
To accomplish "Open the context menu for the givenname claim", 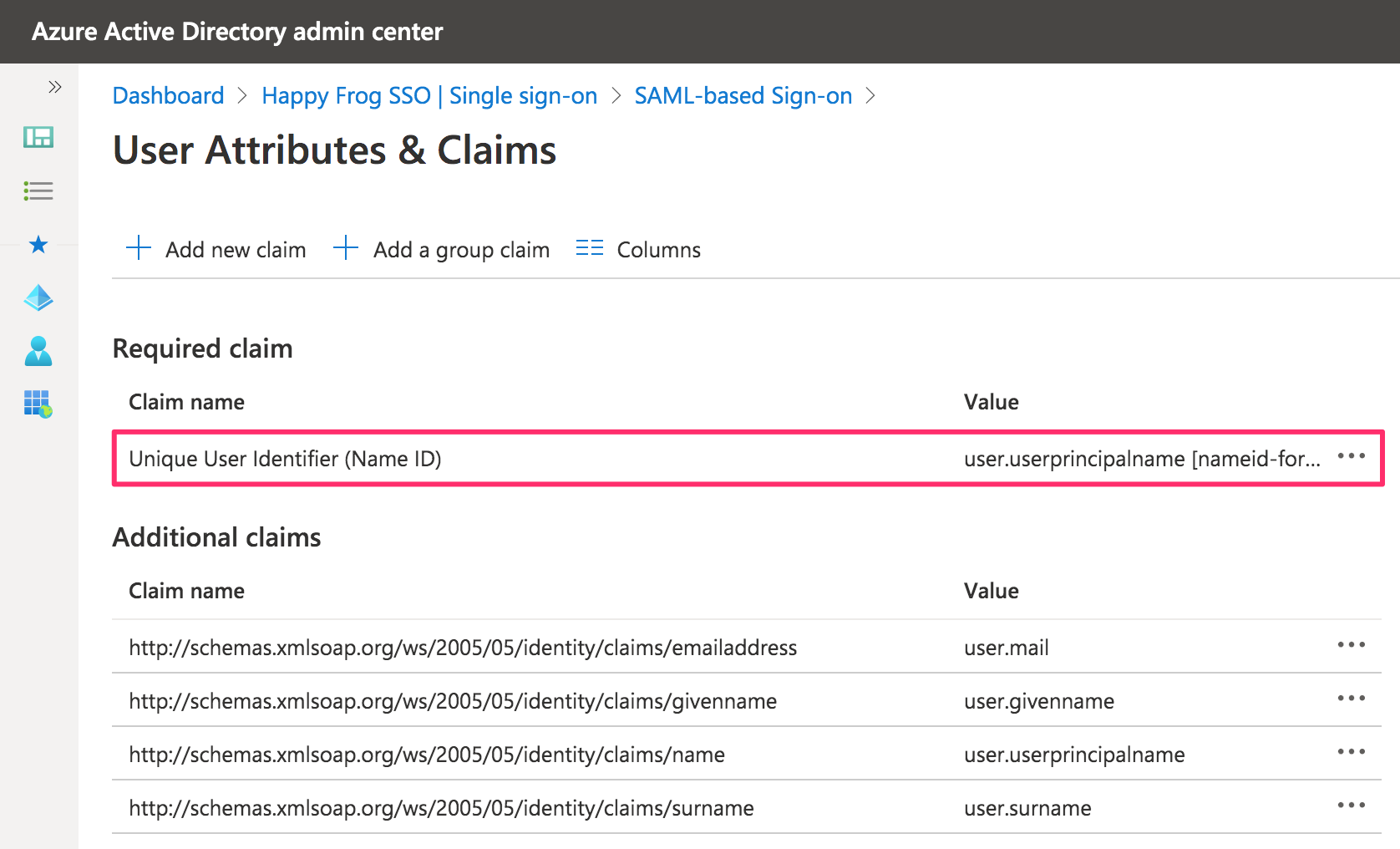I will click(x=1352, y=699).
